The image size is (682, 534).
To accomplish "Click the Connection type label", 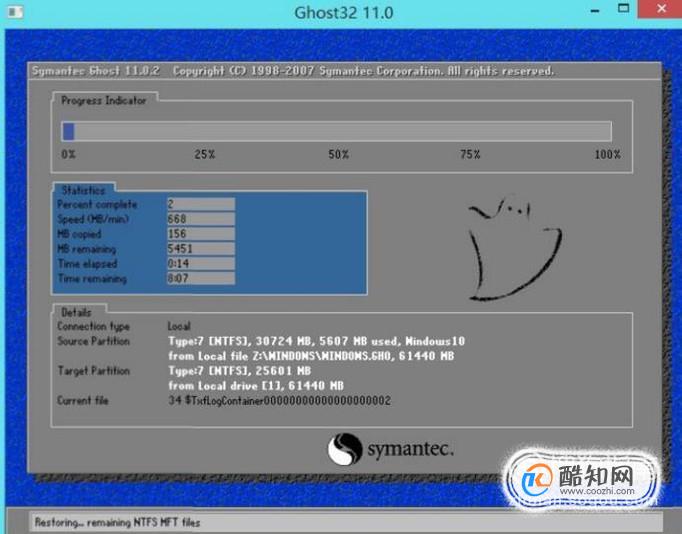I will point(94,326).
